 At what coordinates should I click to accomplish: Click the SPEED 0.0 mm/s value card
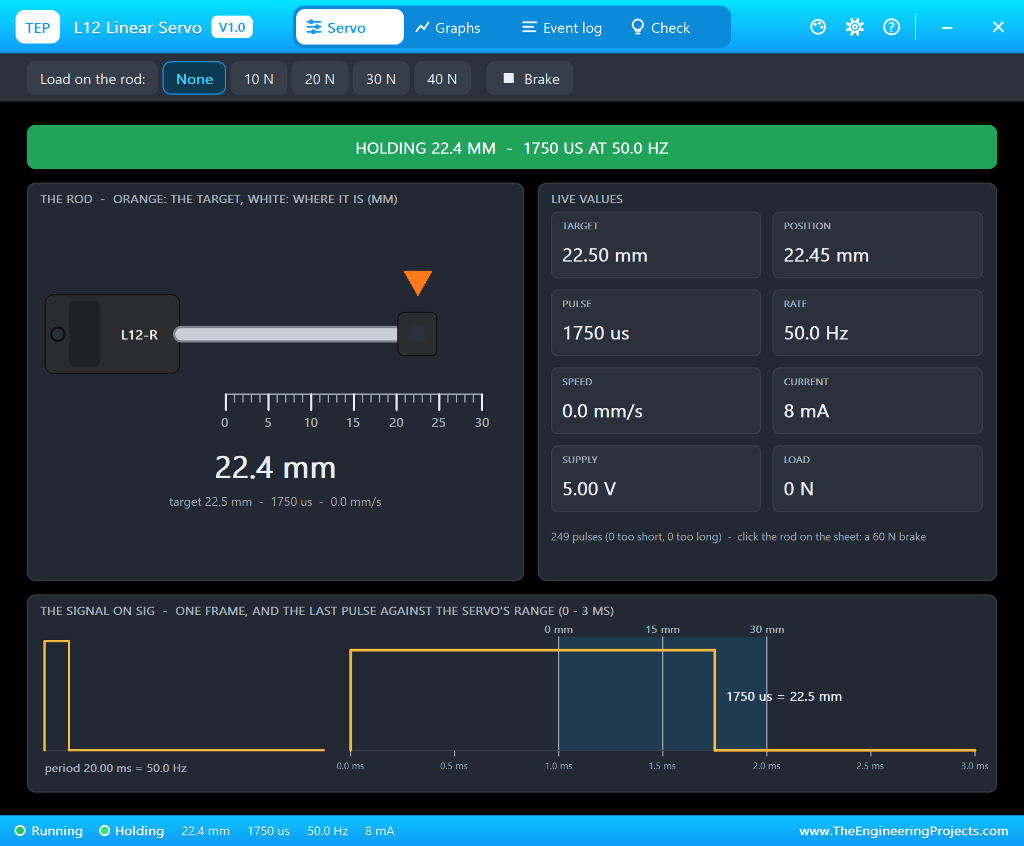pyautogui.click(x=656, y=400)
